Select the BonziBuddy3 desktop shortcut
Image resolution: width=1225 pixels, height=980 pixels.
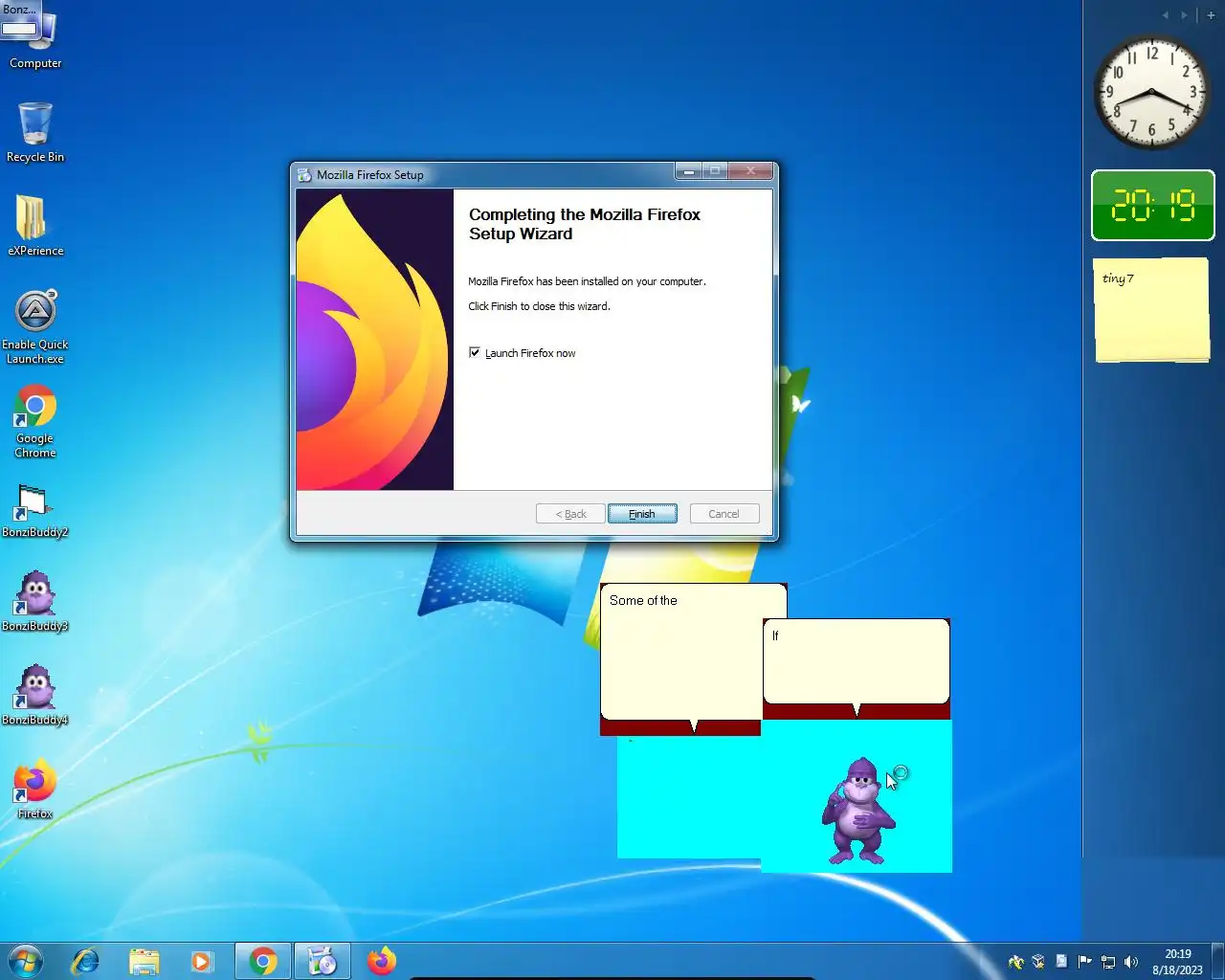click(35, 601)
